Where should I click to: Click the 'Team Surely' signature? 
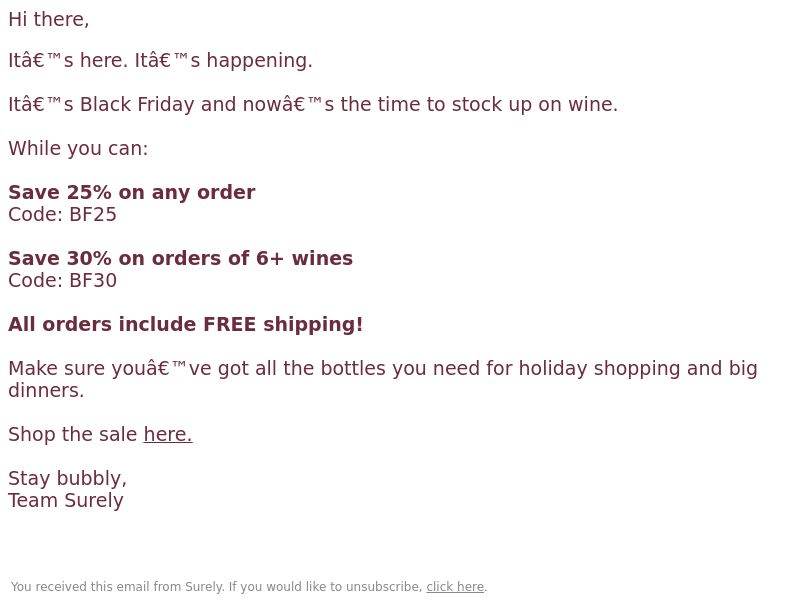click(66, 501)
